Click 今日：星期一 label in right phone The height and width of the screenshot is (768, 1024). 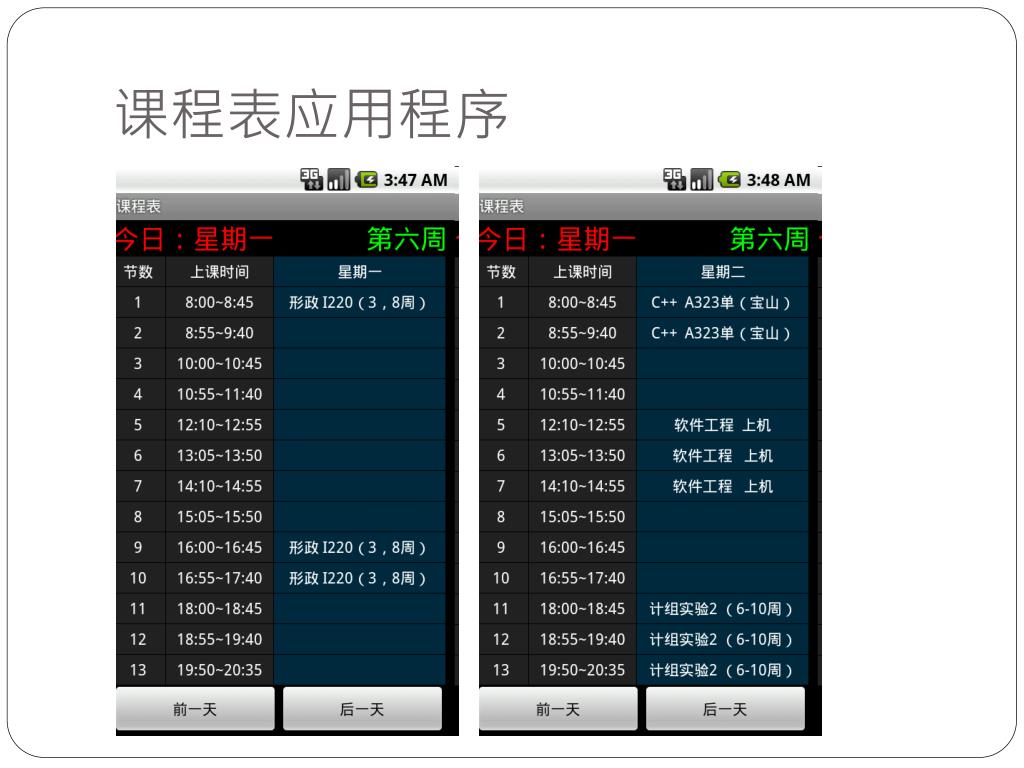click(x=558, y=239)
